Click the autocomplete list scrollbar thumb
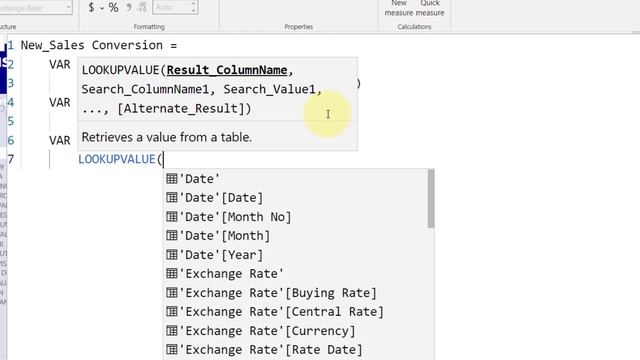This screenshot has width=640, height=360. [x=431, y=199]
